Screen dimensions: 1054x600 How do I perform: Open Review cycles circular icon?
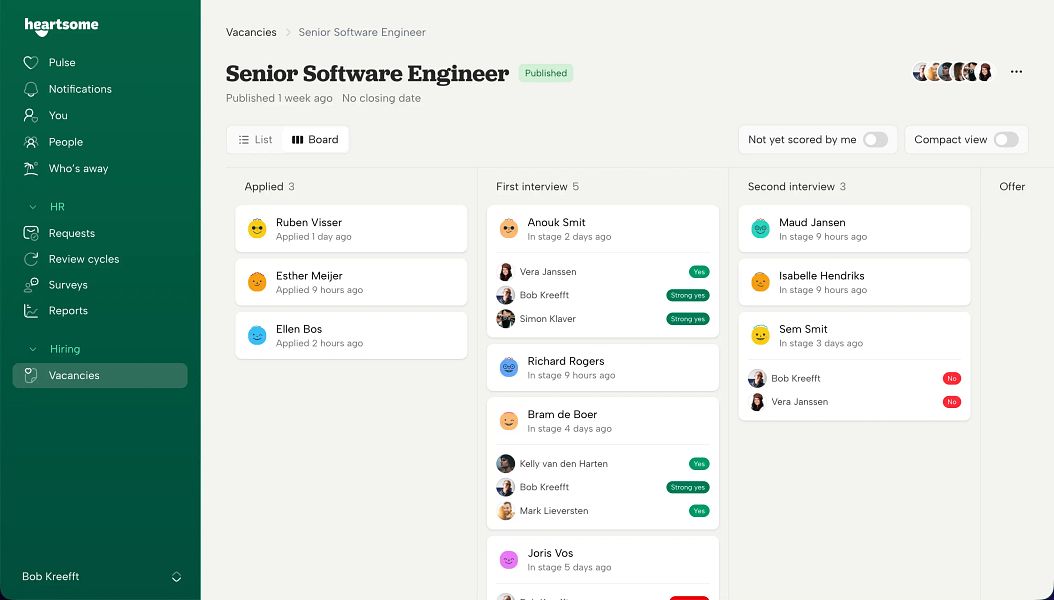[x=30, y=259]
